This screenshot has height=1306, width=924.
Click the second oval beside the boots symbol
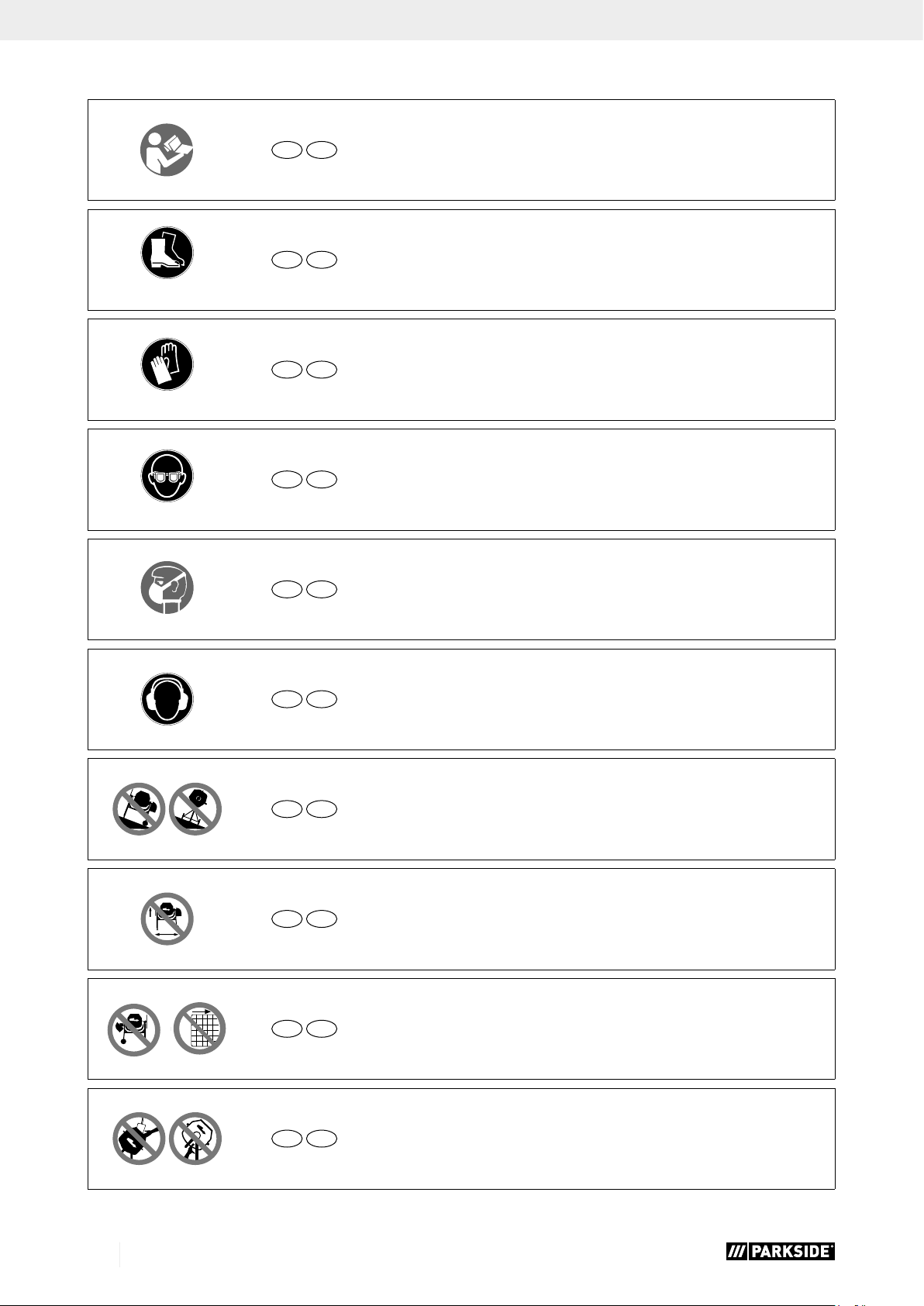point(322,260)
